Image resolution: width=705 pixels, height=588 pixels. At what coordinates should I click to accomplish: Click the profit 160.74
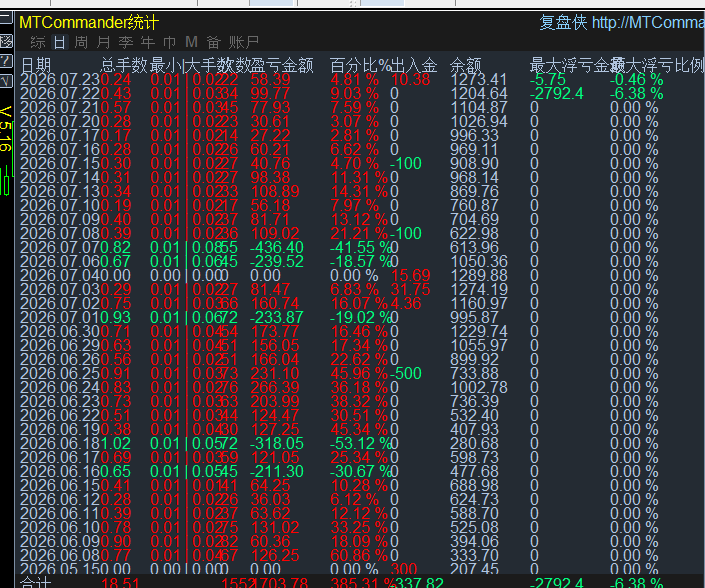275,303
